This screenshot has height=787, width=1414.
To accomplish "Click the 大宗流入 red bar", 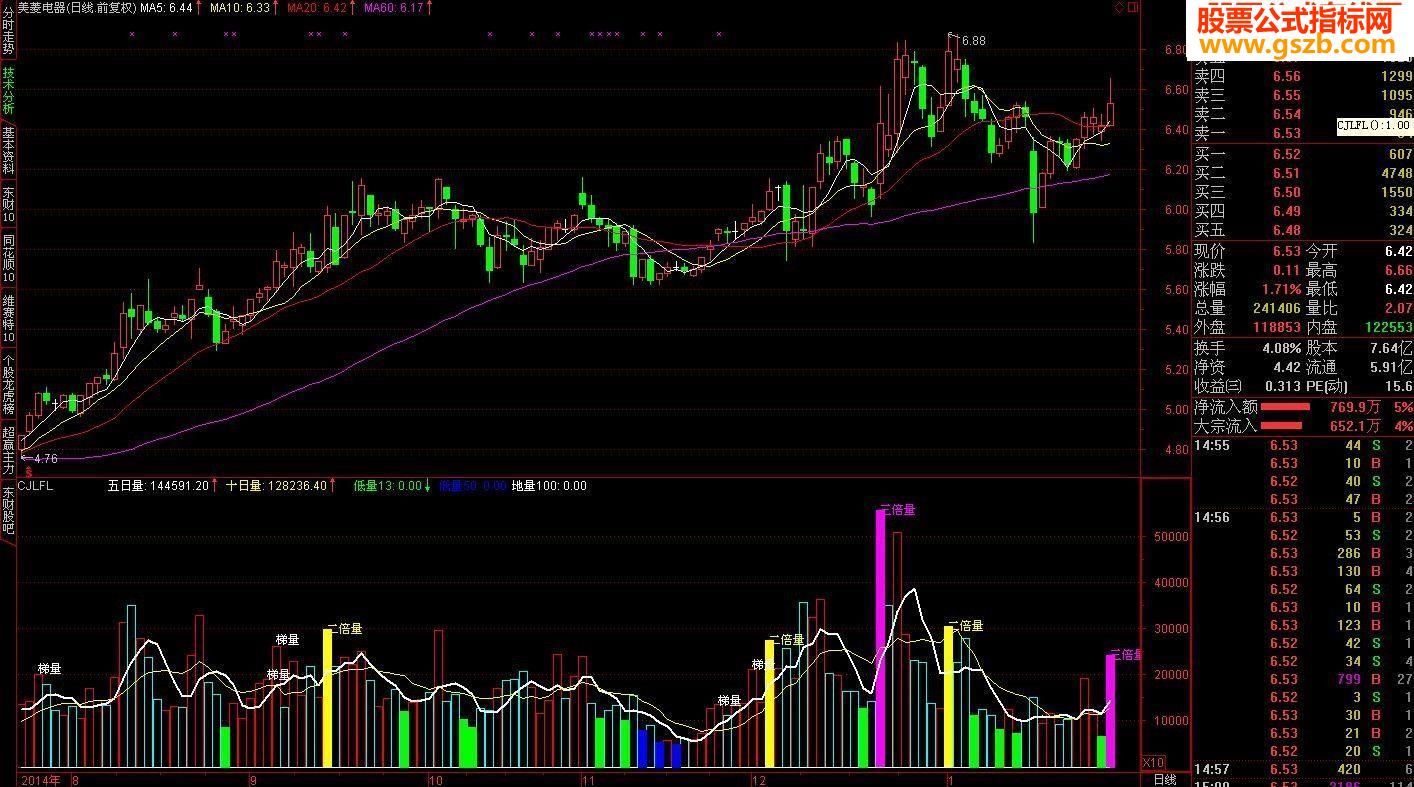I will coord(1281,427).
